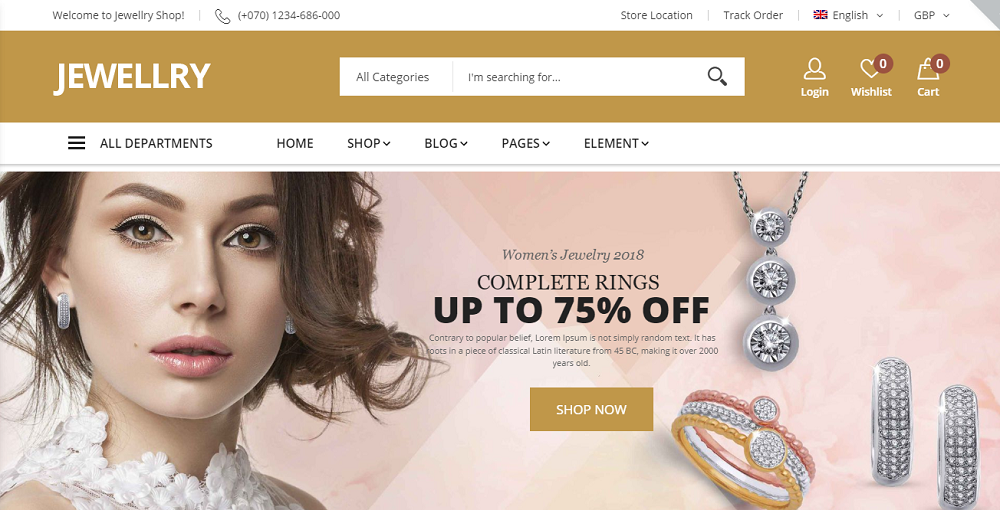Click the phone handset icon
1000x510 pixels.
pyautogui.click(x=222, y=16)
